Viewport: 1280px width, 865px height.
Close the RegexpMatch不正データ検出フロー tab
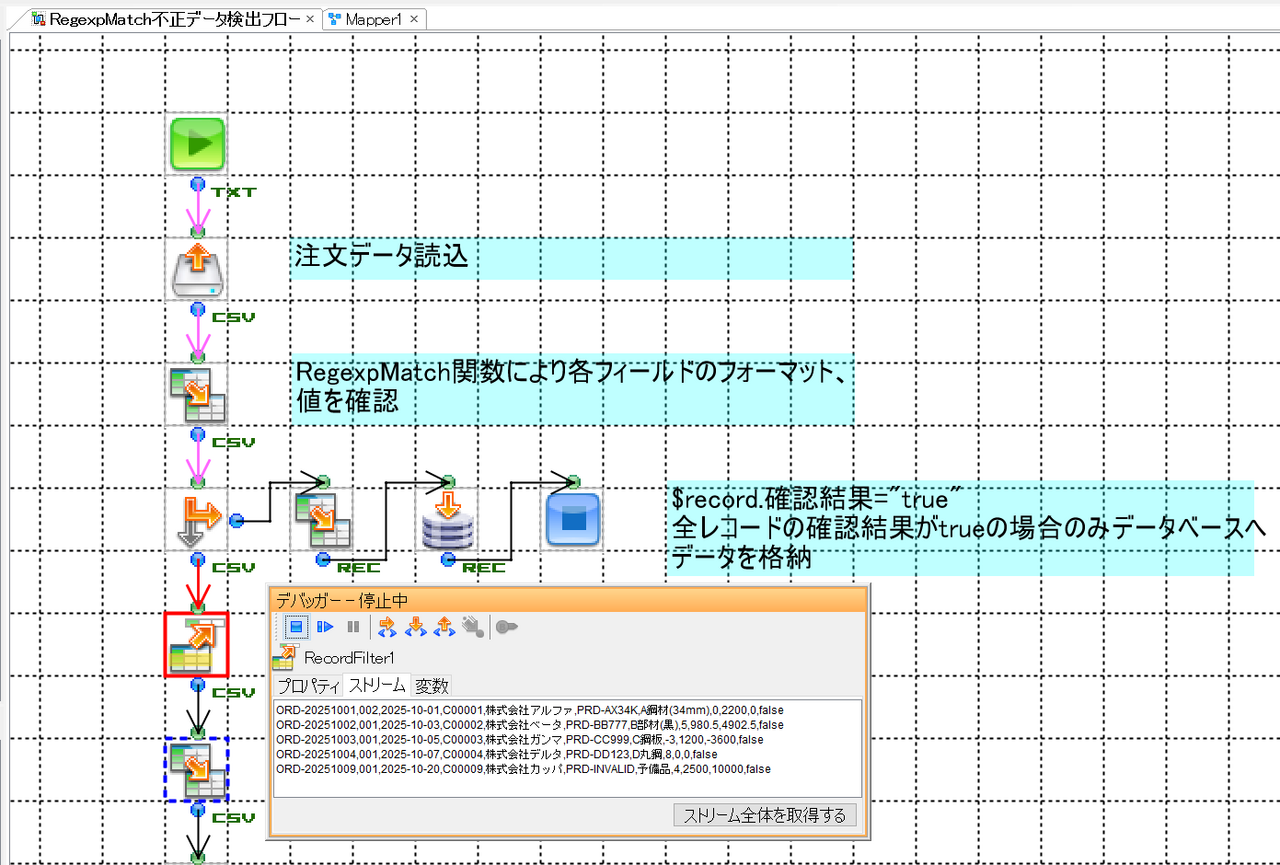pos(310,19)
